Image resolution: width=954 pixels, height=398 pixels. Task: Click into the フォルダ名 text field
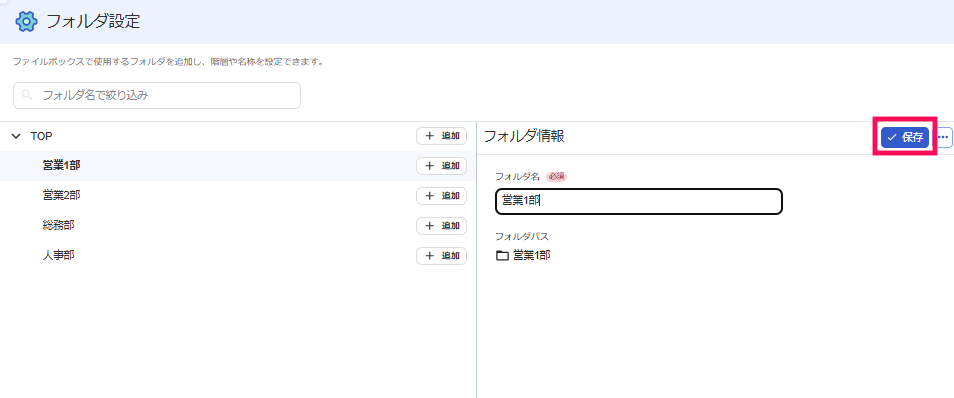[x=639, y=201]
